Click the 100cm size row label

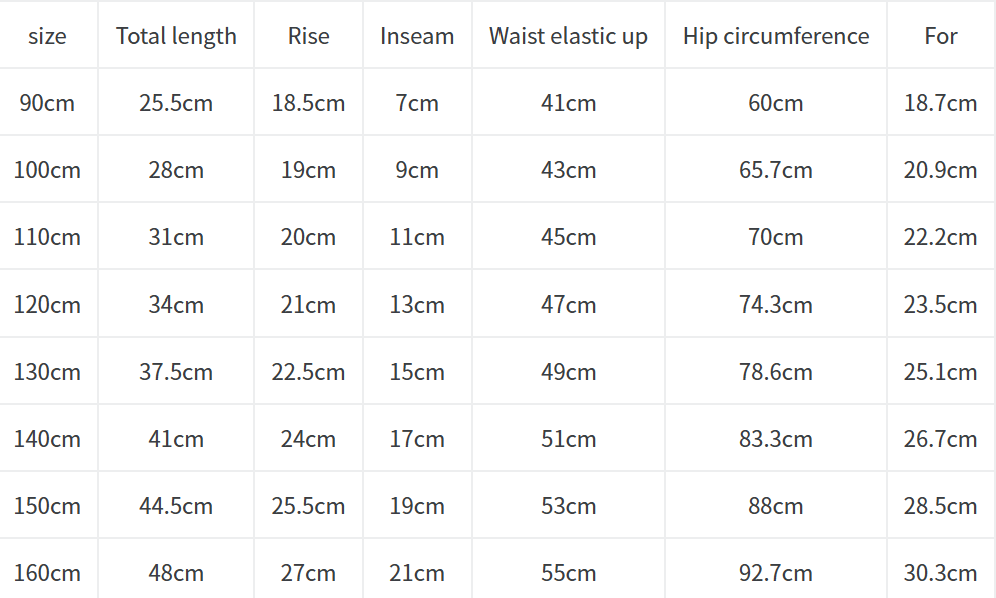click(47, 170)
